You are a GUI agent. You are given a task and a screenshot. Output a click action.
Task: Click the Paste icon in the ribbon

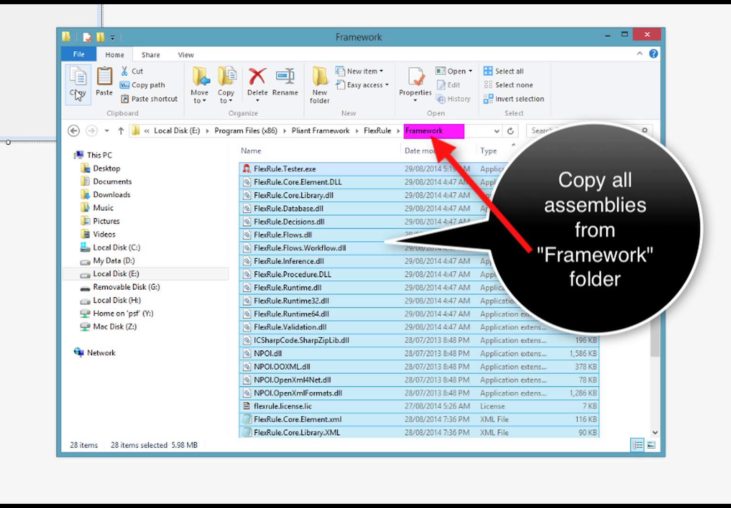point(104,79)
